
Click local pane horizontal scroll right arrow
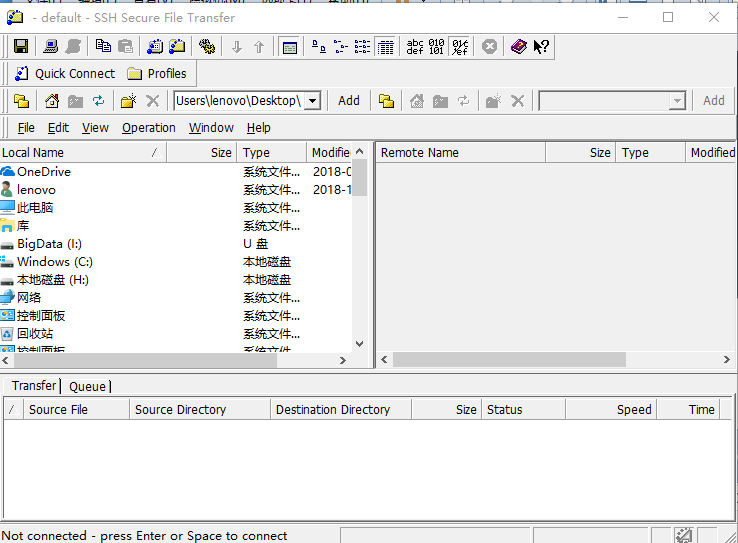[343, 360]
